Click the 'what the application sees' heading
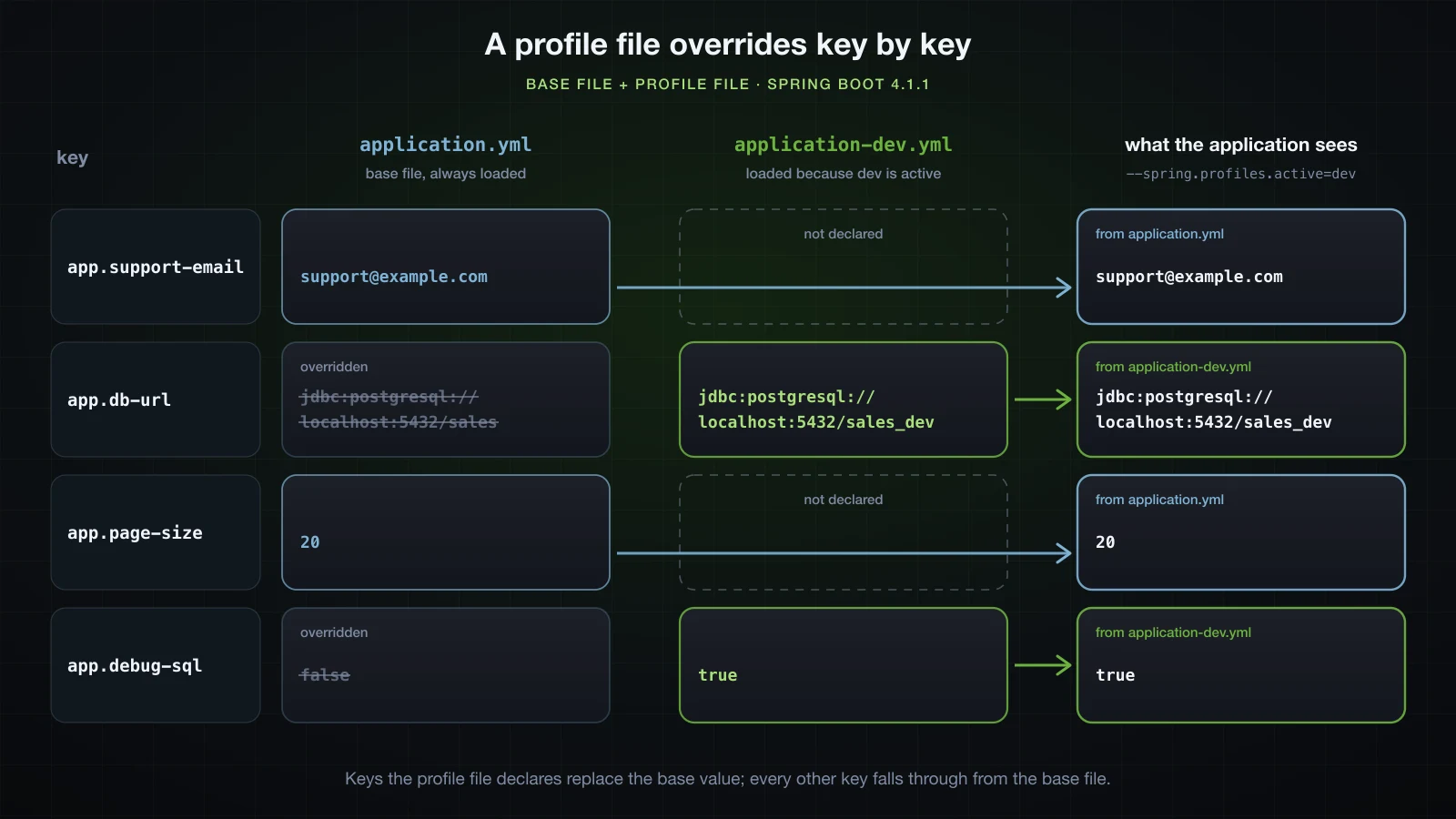 1240,145
